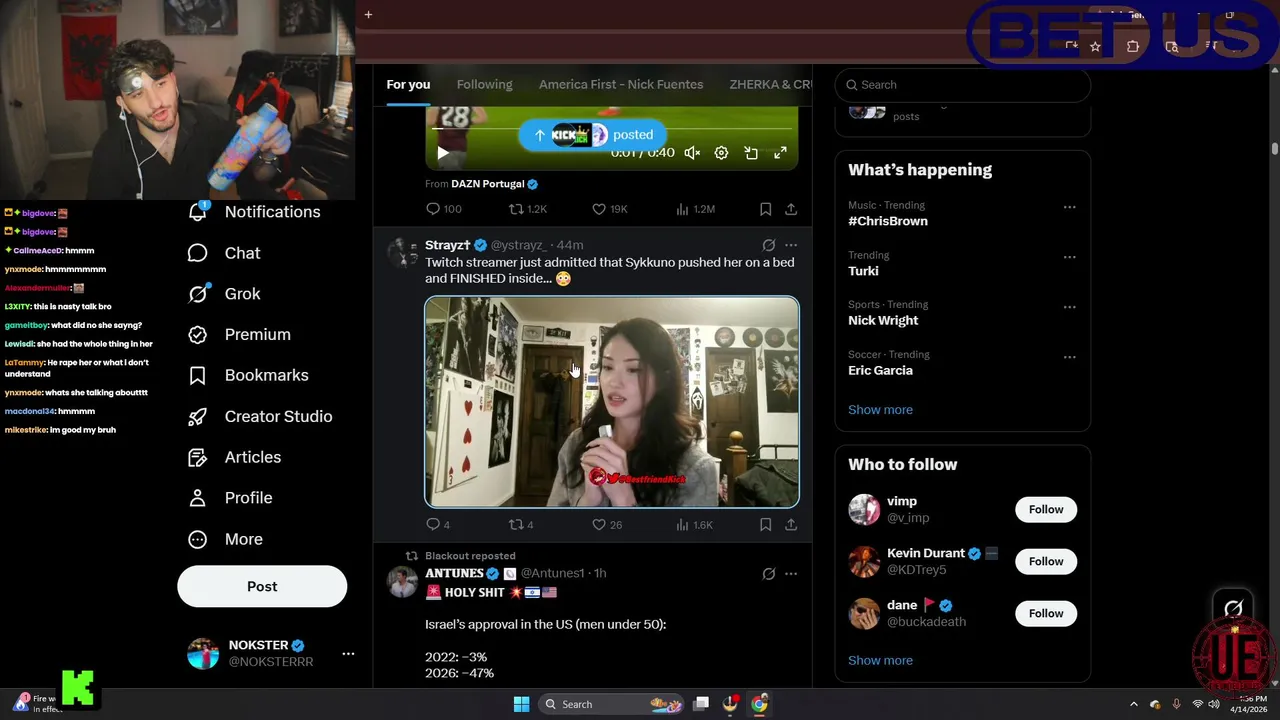This screenshot has width=1280, height=720.
Task: Open ANTUNES profile name
Action: click(x=454, y=573)
